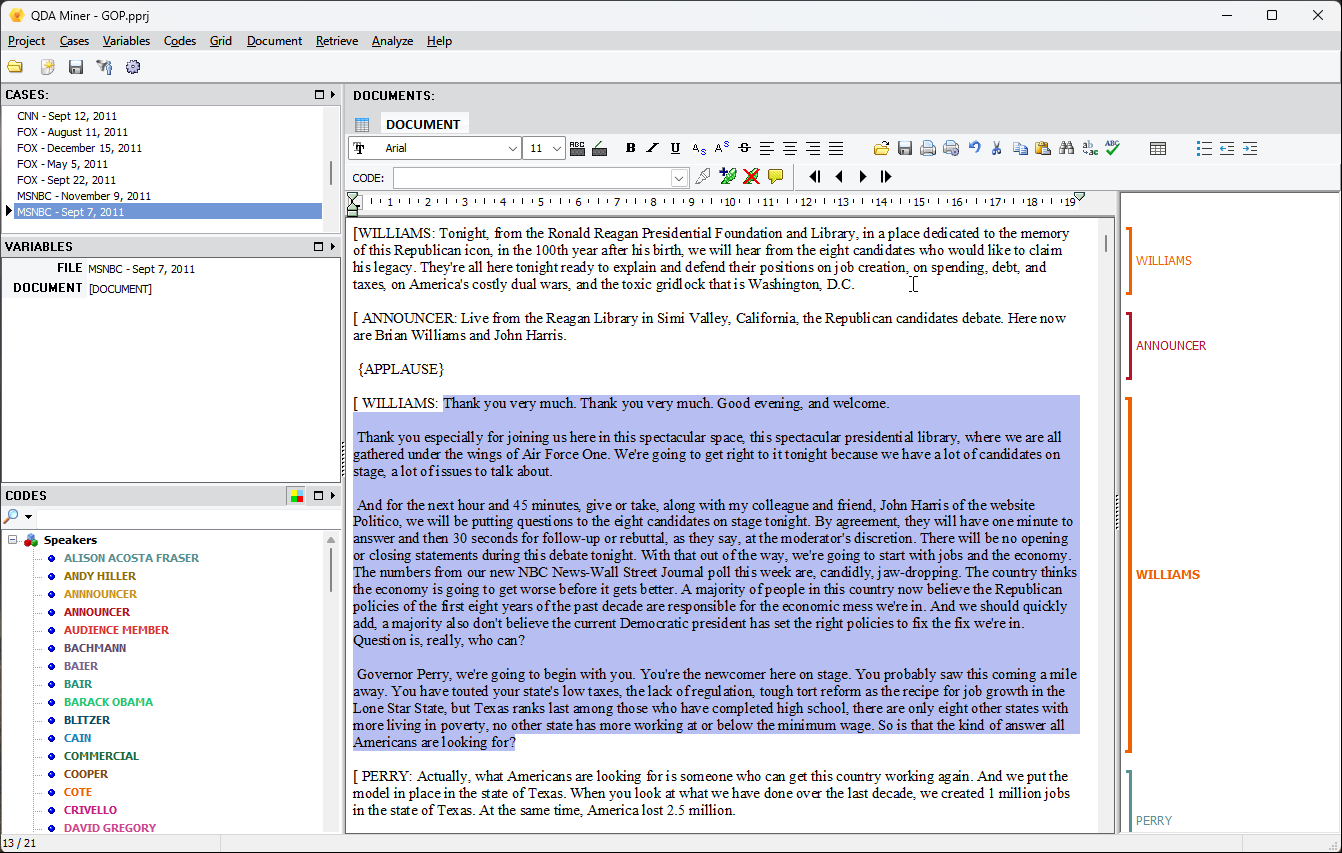Collapse the Speakers code category
The image size is (1342, 853).
(x=13, y=540)
